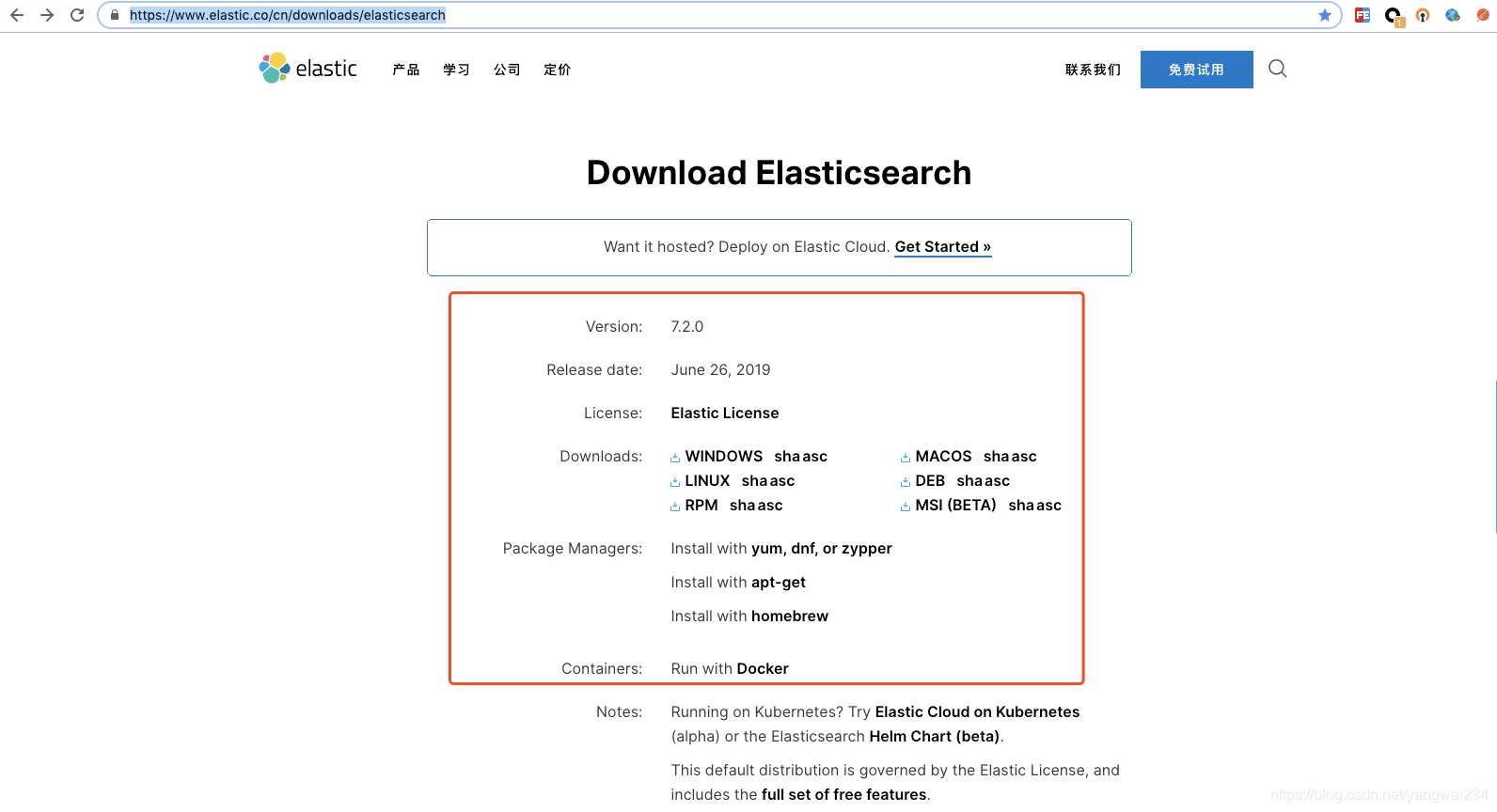Open the globe browser extension icon

tap(1453, 15)
